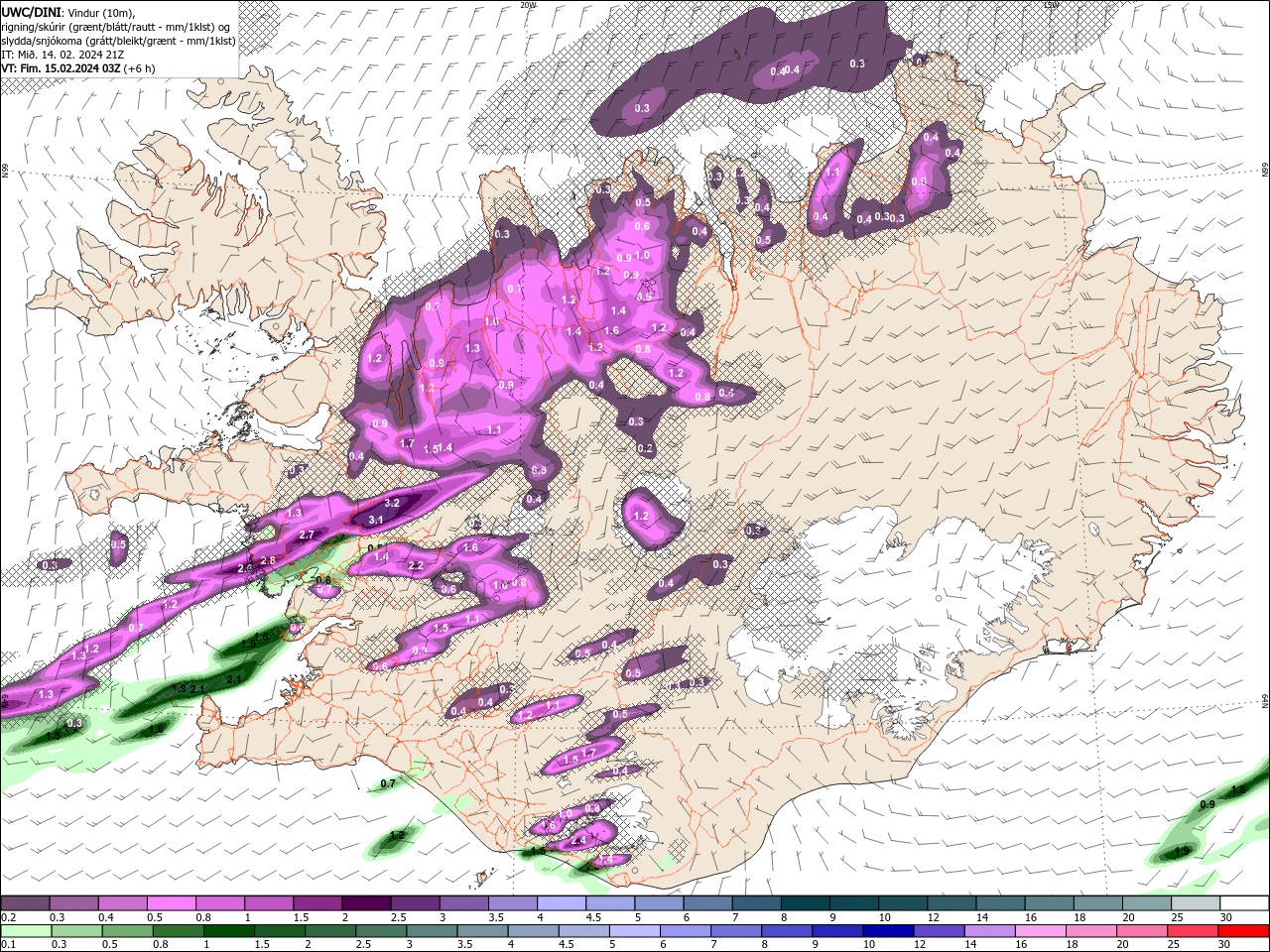Click the "20W" longitude label at top

[x=528, y=5]
